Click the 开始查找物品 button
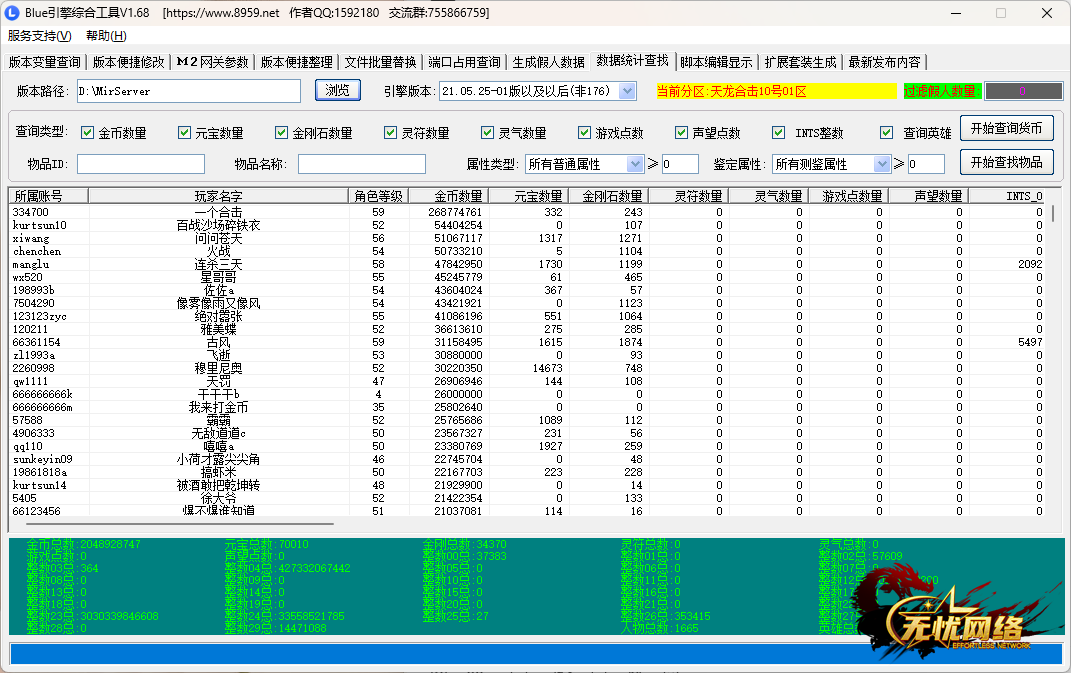 pos(1006,162)
